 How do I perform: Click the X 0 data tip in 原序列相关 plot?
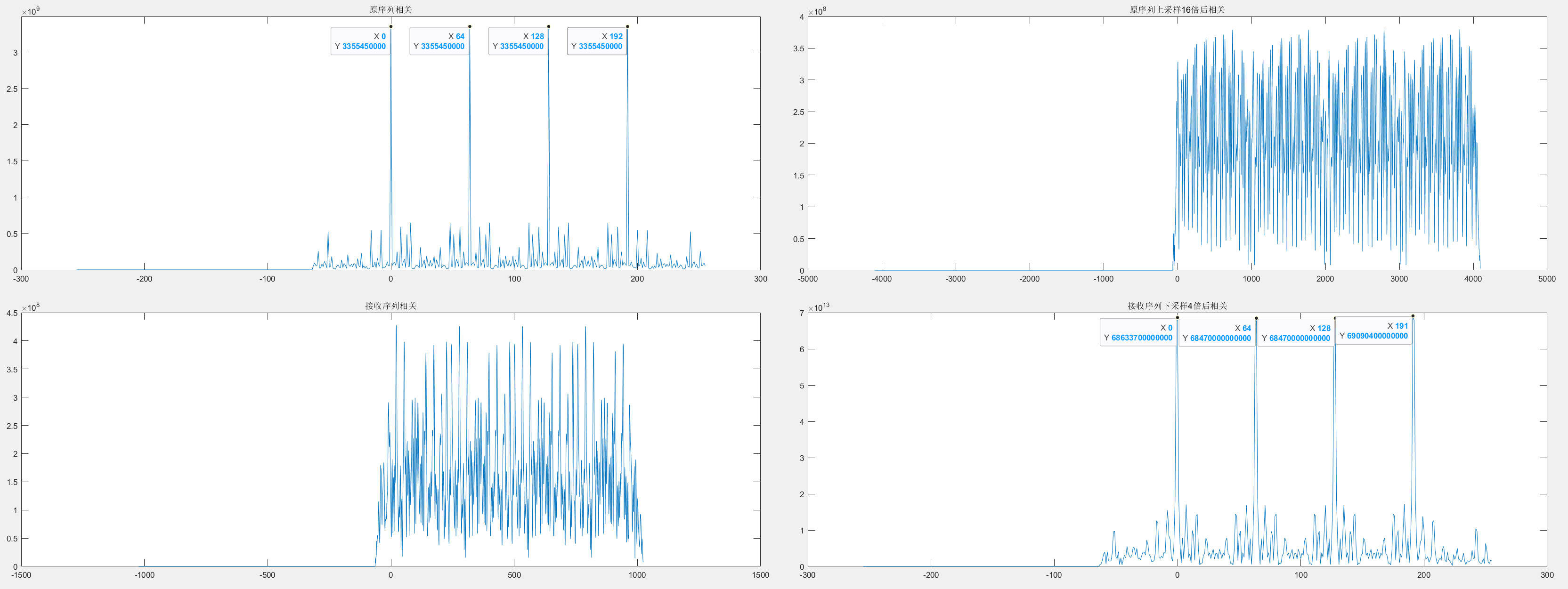click(360, 41)
